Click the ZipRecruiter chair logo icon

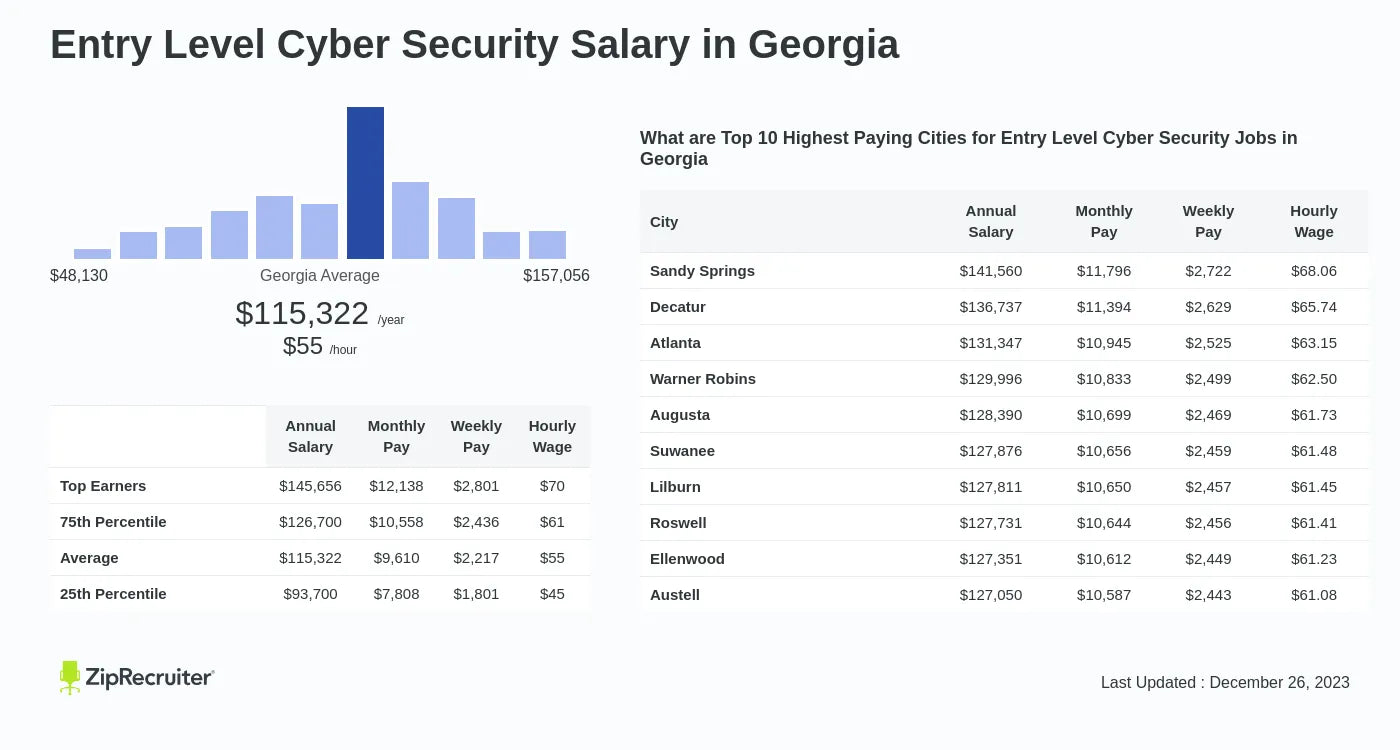tap(69, 677)
